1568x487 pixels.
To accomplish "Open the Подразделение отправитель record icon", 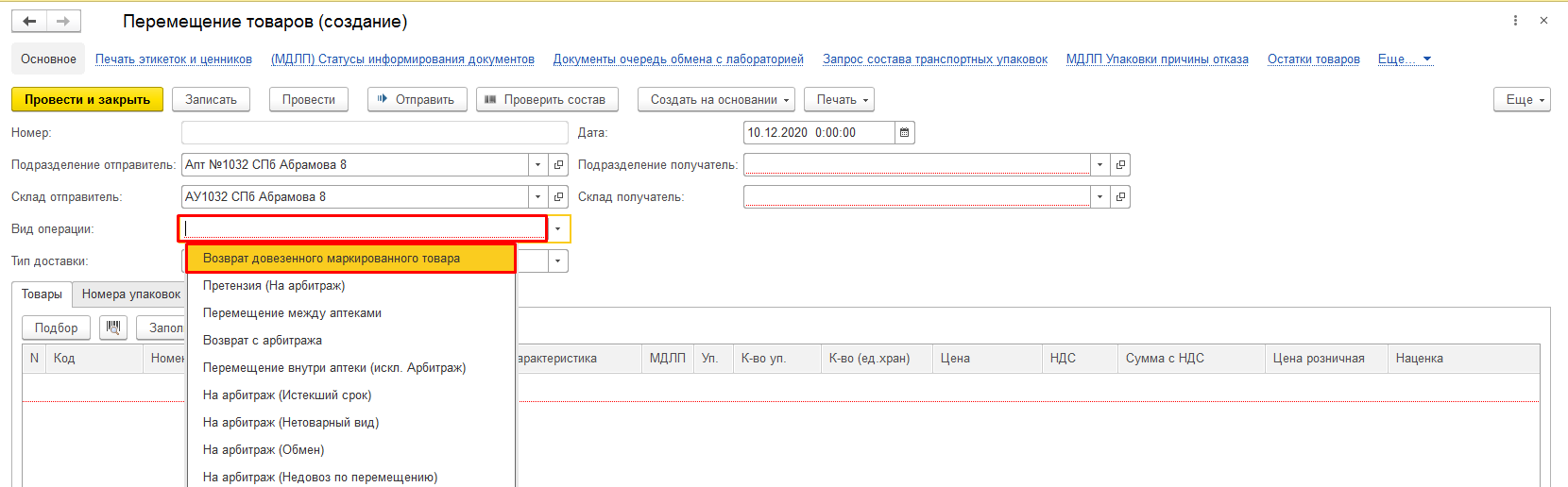I will [x=558, y=165].
